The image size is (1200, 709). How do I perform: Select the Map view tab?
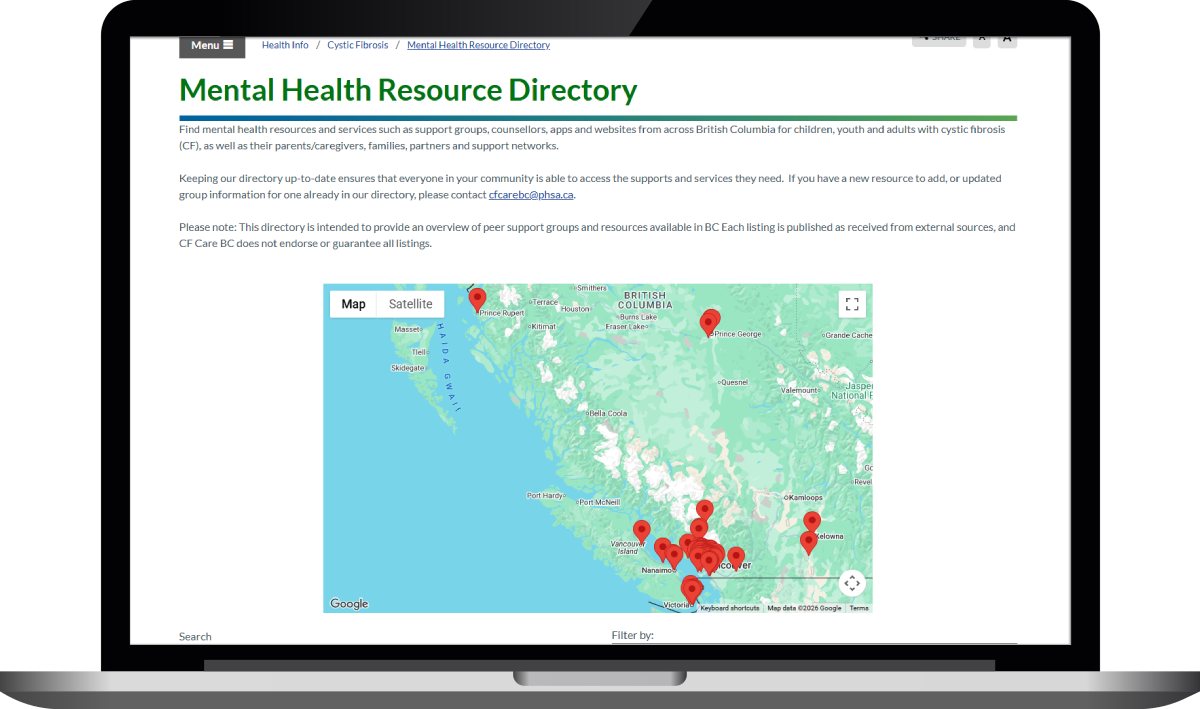pos(353,304)
